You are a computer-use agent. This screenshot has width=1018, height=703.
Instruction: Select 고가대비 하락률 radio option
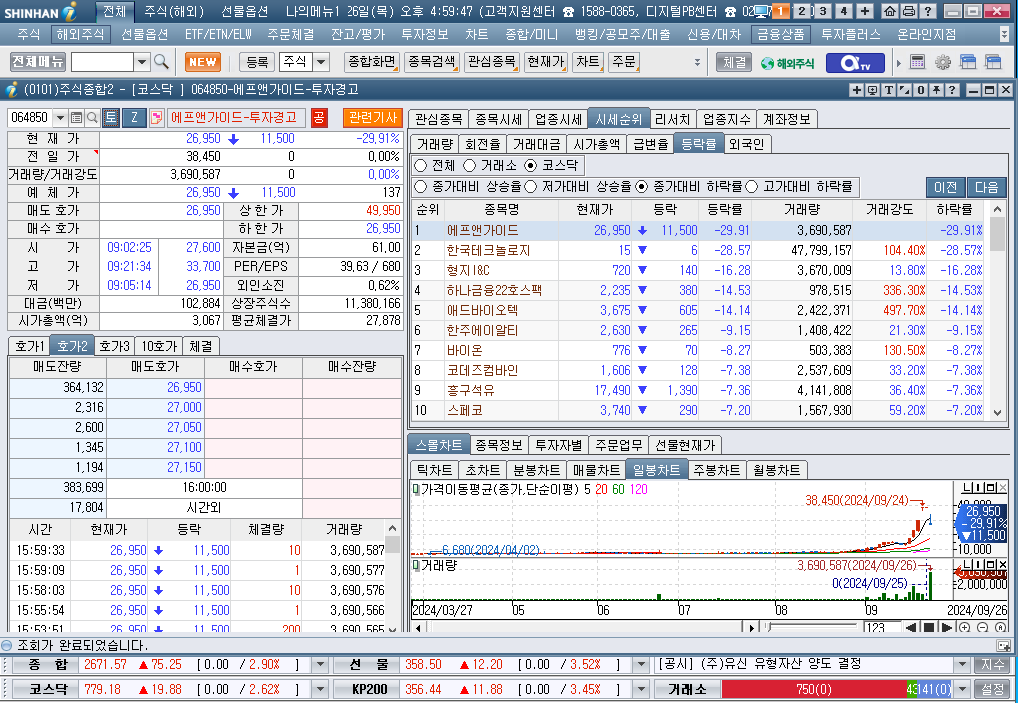pyautogui.click(x=752, y=187)
